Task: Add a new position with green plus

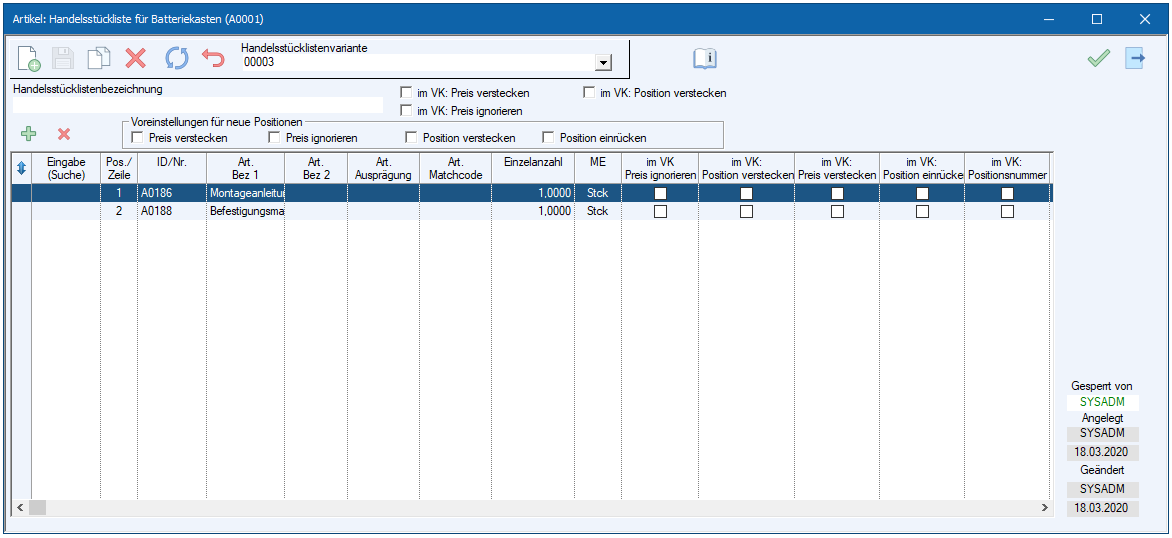Action: tap(29, 133)
